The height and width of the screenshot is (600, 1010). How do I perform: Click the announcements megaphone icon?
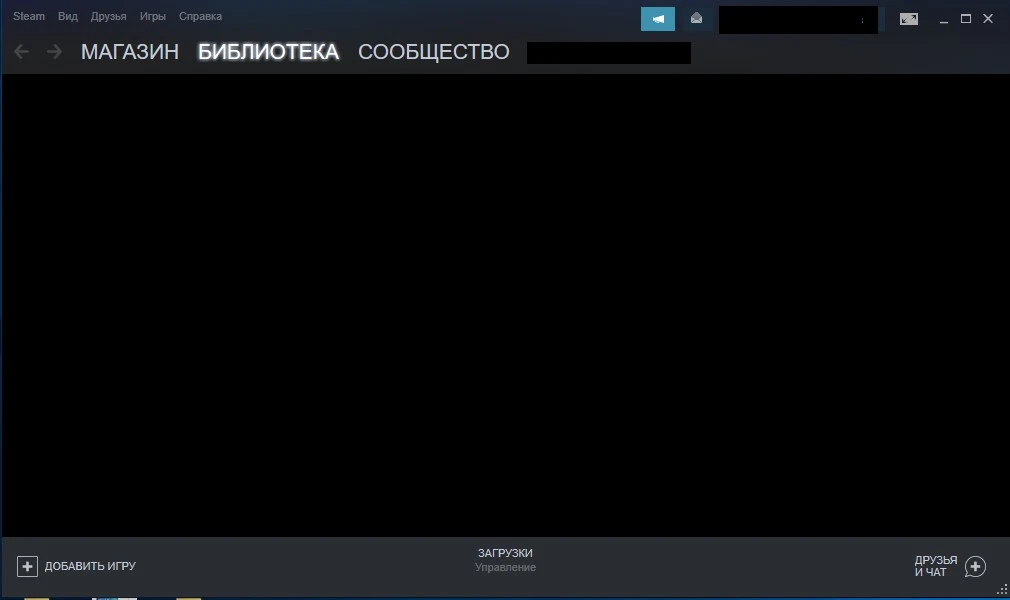tap(658, 19)
